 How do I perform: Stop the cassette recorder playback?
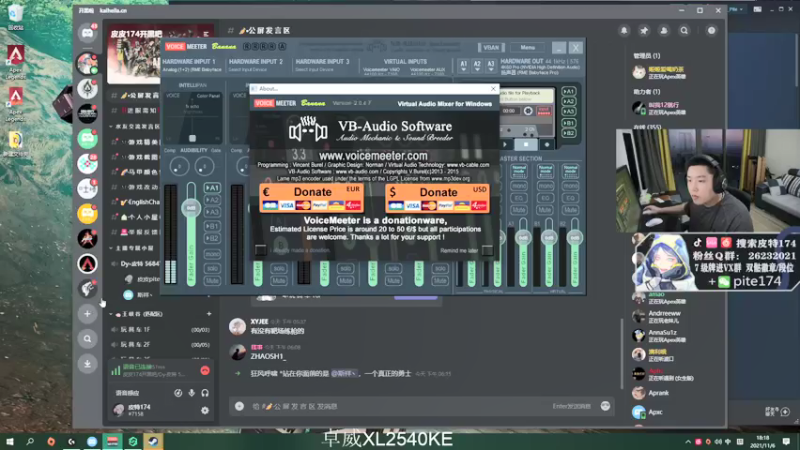click(x=526, y=145)
